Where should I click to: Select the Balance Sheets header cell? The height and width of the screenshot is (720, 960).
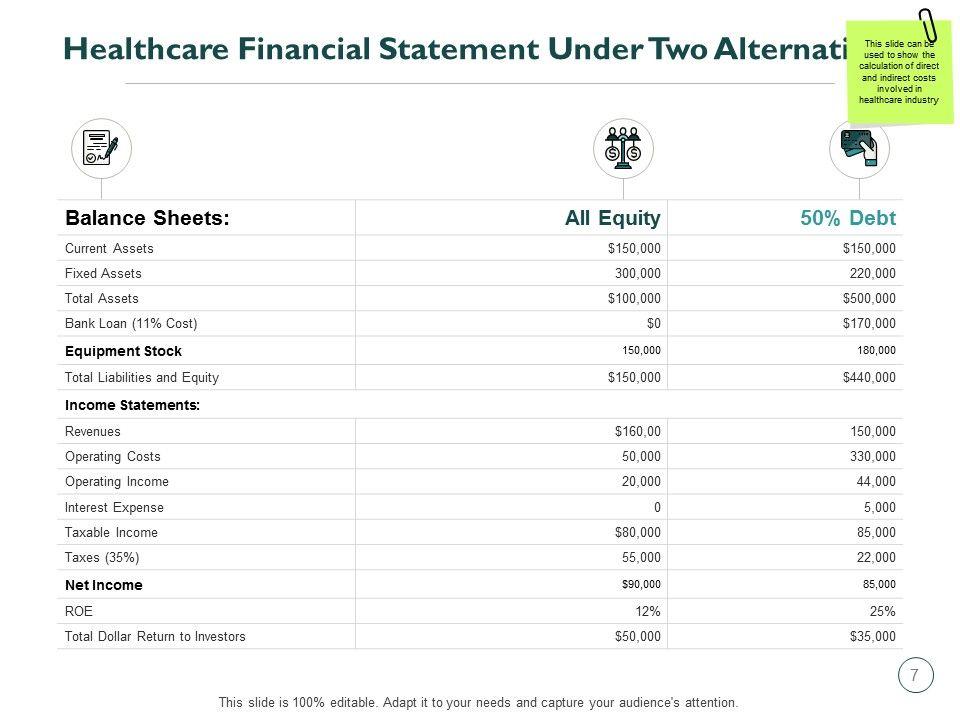coord(148,218)
